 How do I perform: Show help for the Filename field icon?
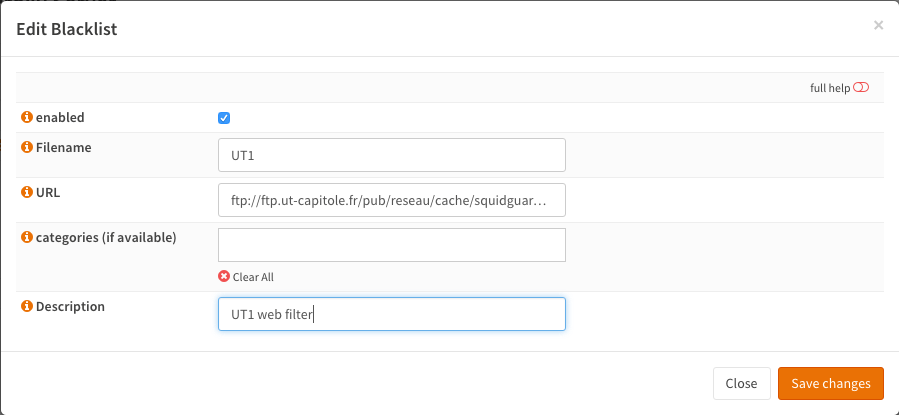[27, 148]
